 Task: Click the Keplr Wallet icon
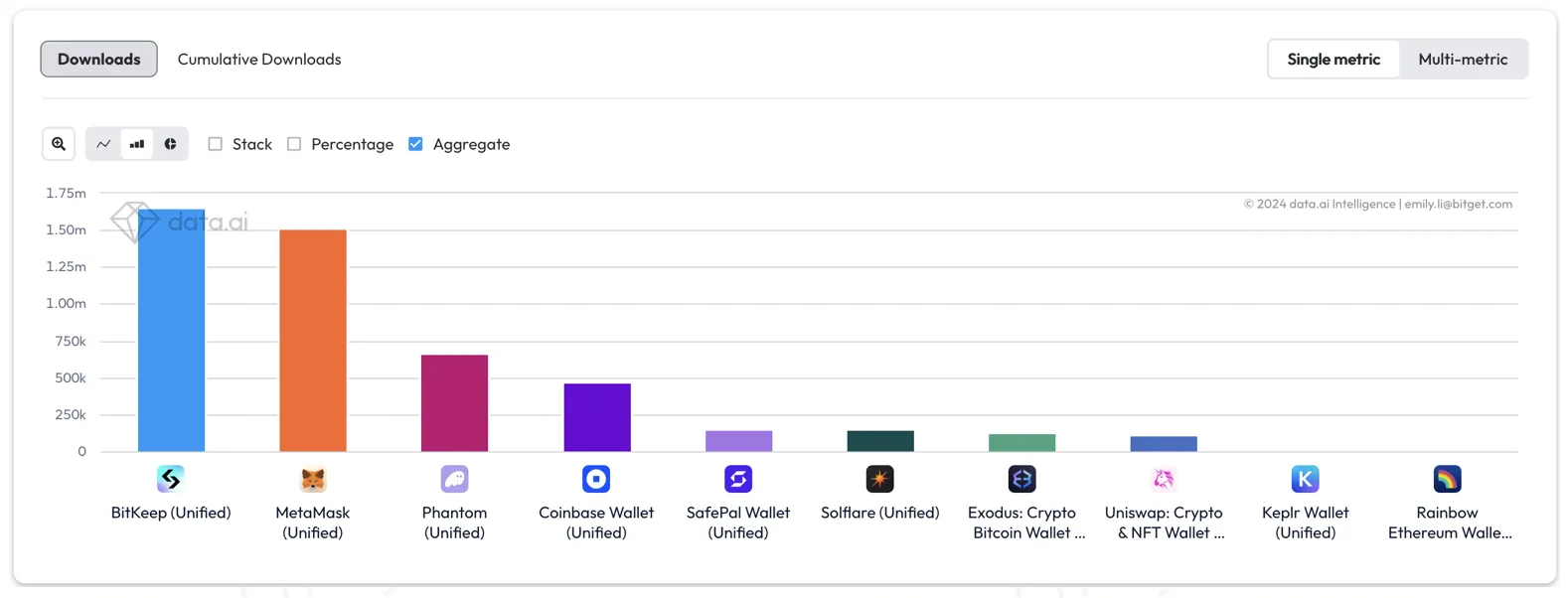[1305, 479]
